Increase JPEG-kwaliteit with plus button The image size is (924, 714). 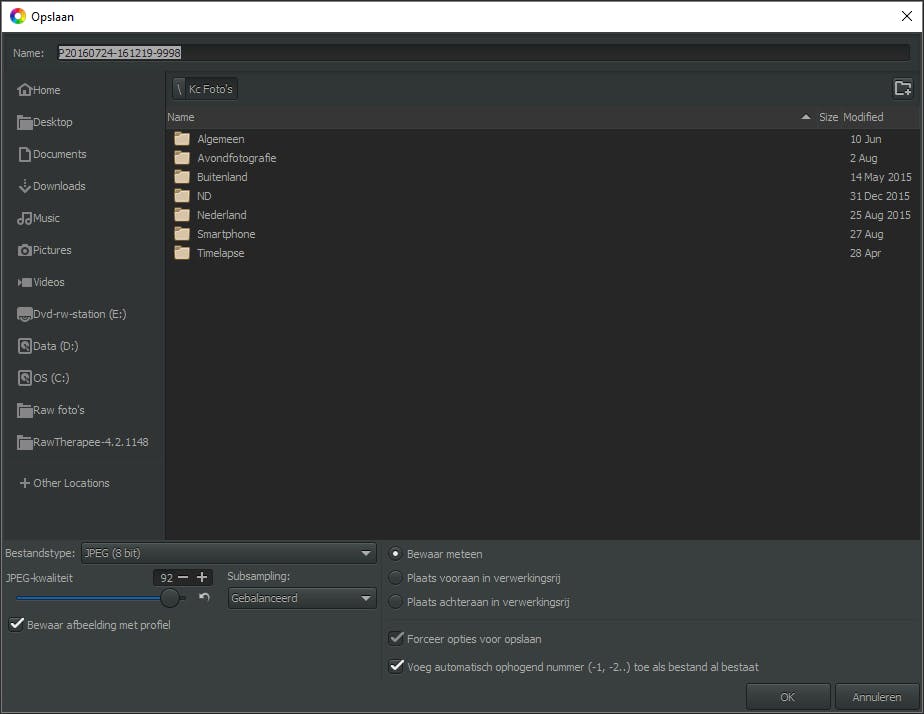click(x=202, y=577)
